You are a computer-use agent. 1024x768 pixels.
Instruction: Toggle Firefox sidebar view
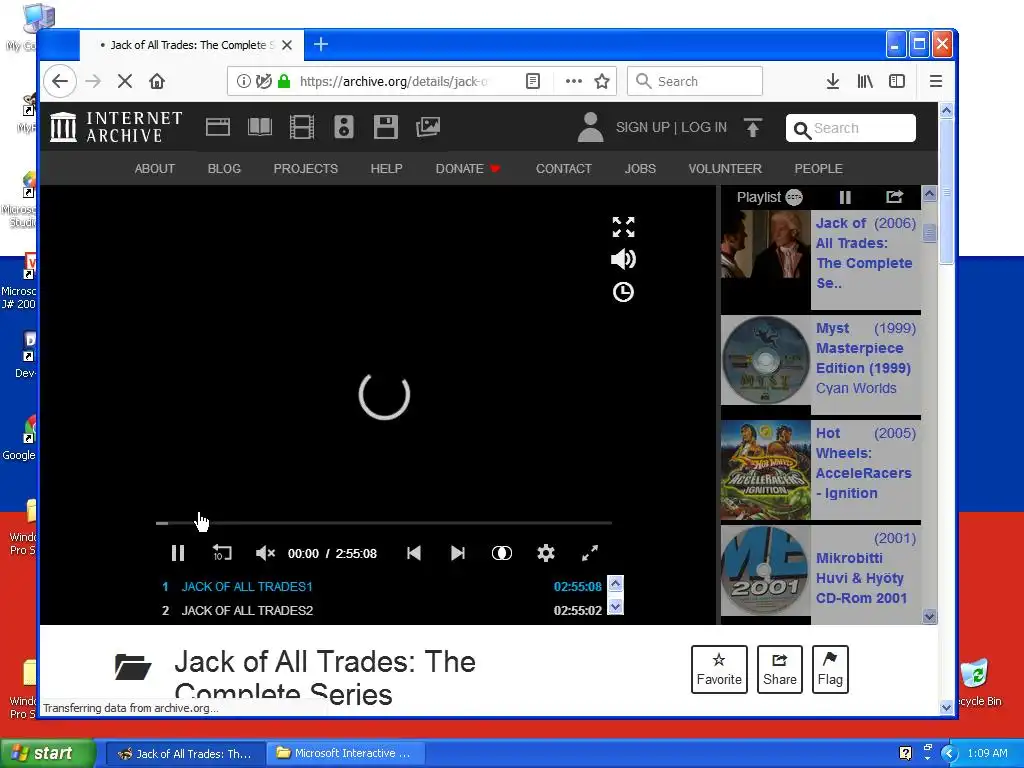897,81
